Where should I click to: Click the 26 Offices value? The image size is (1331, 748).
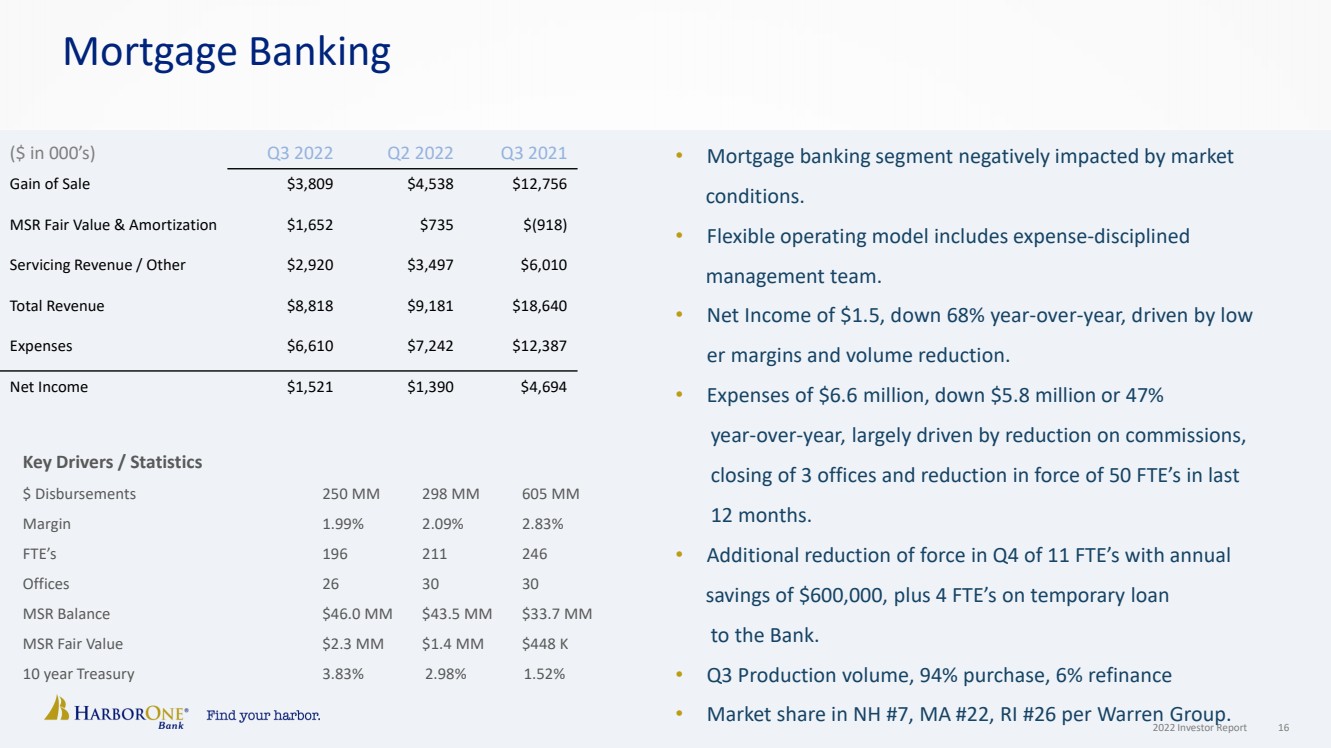pyautogui.click(x=330, y=584)
